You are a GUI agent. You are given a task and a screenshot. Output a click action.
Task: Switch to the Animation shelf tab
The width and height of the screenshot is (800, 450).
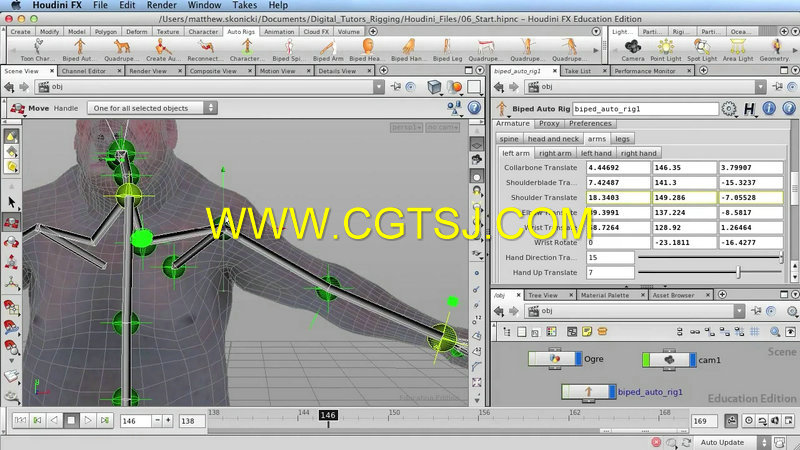point(279,32)
